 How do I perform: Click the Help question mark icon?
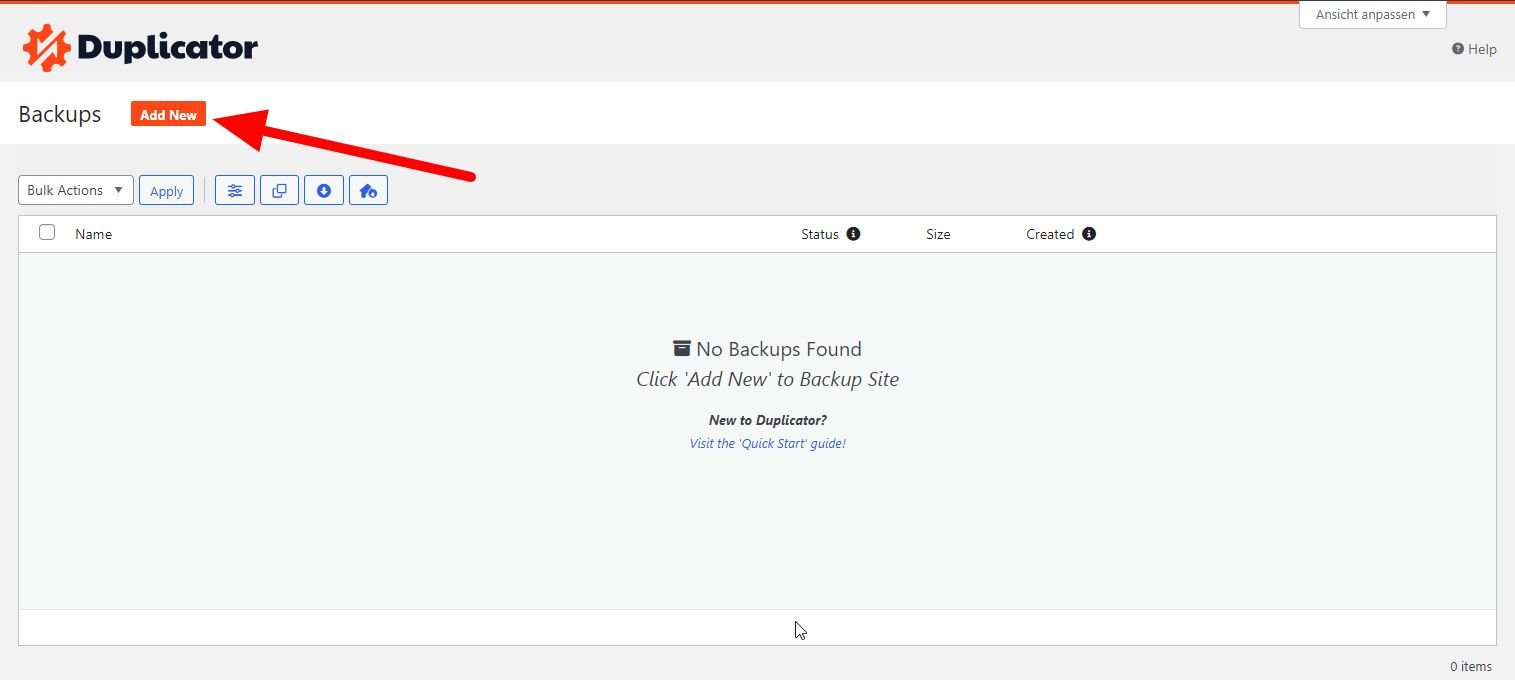tap(1458, 49)
